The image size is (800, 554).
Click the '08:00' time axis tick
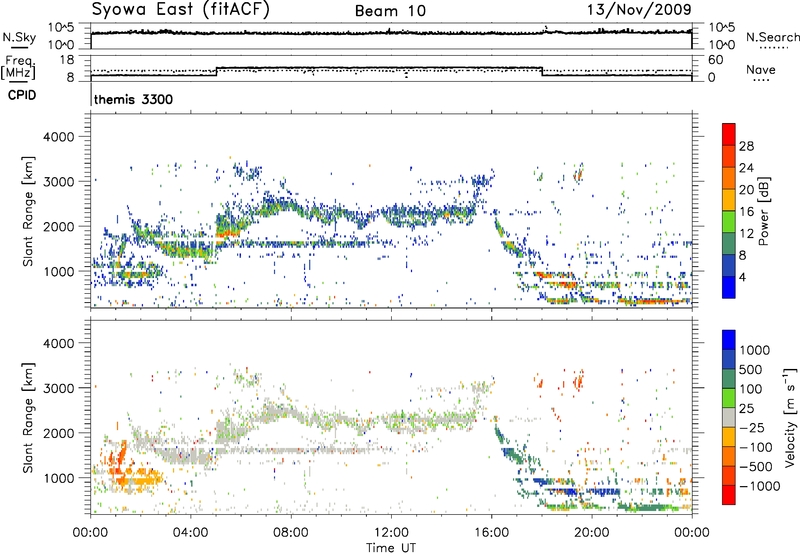click(x=291, y=533)
